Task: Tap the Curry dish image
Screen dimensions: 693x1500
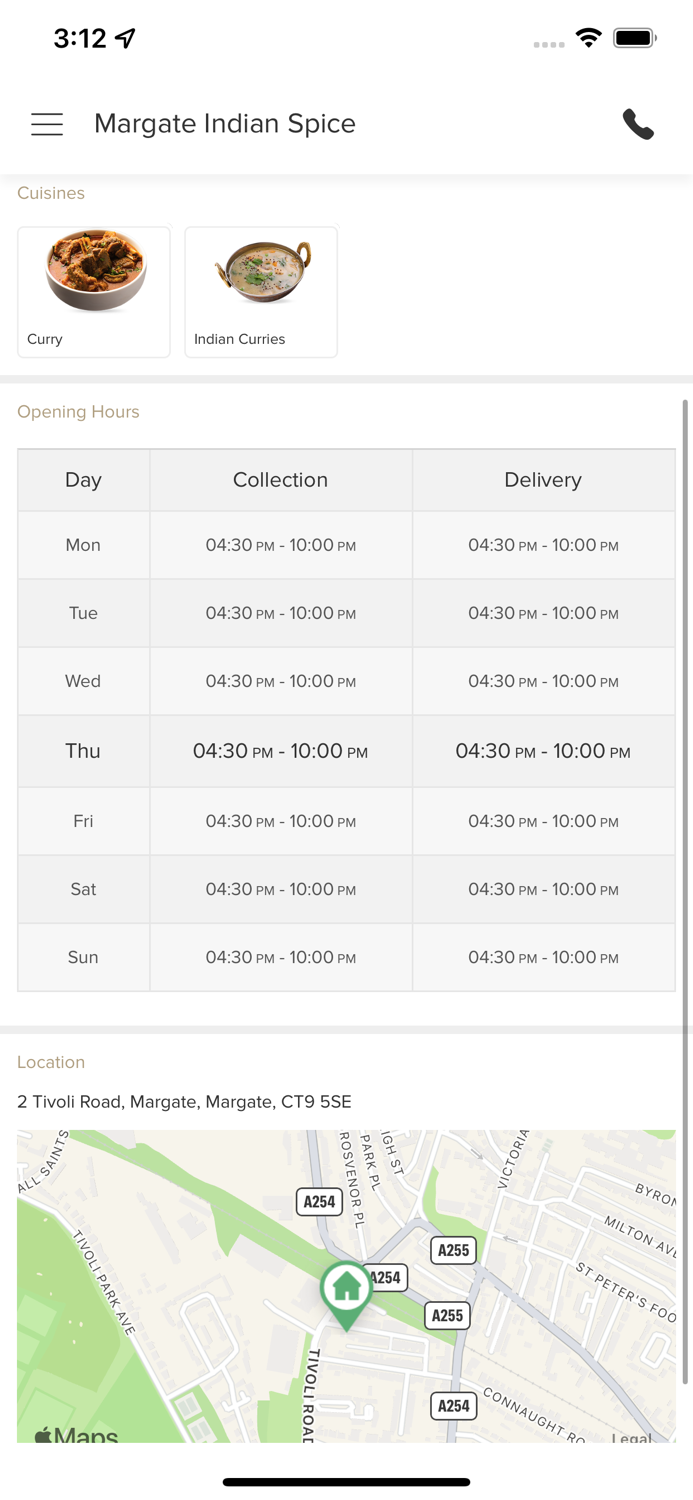Action: click(95, 271)
